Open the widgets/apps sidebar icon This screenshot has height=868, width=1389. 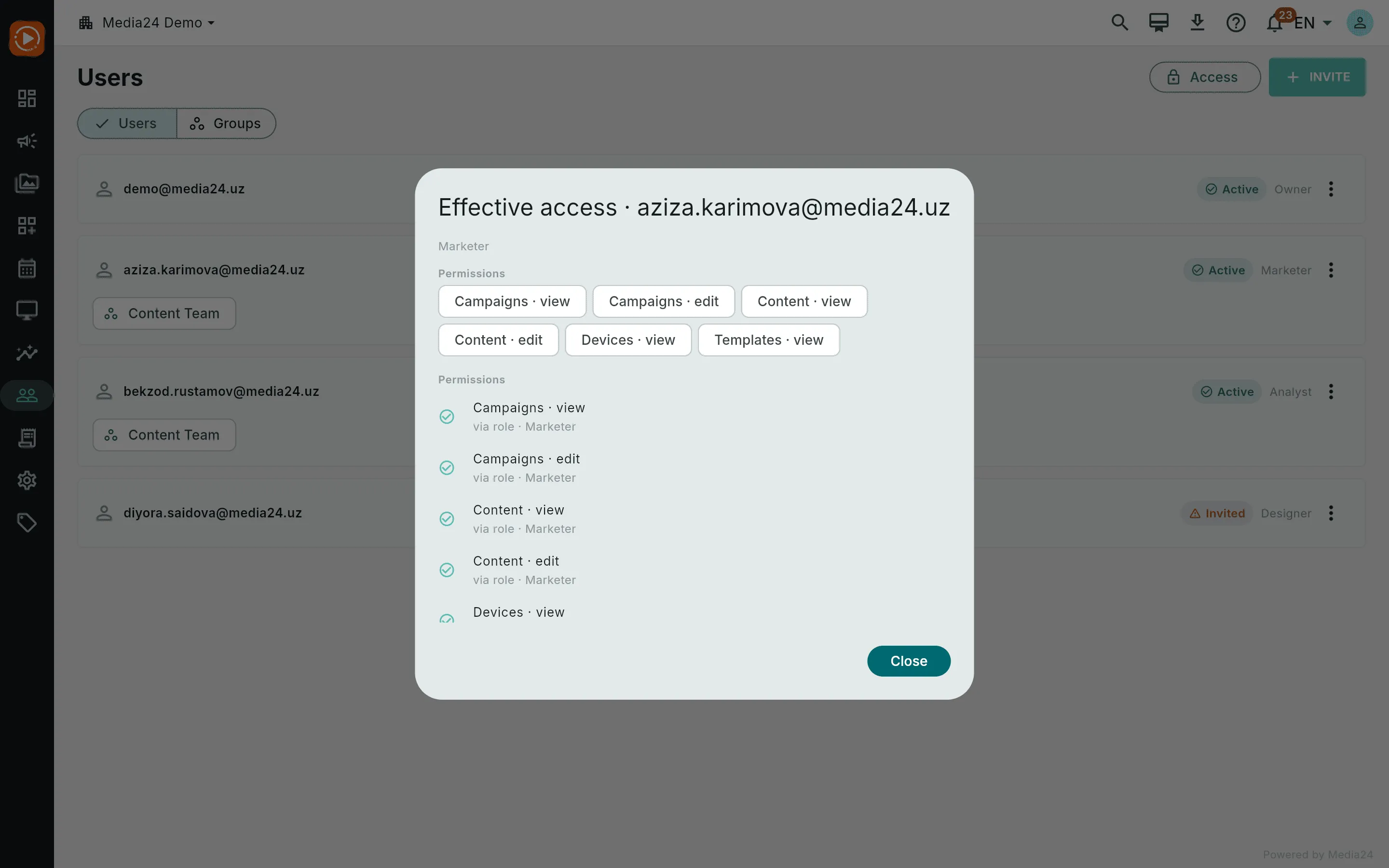tap(27, 226)
